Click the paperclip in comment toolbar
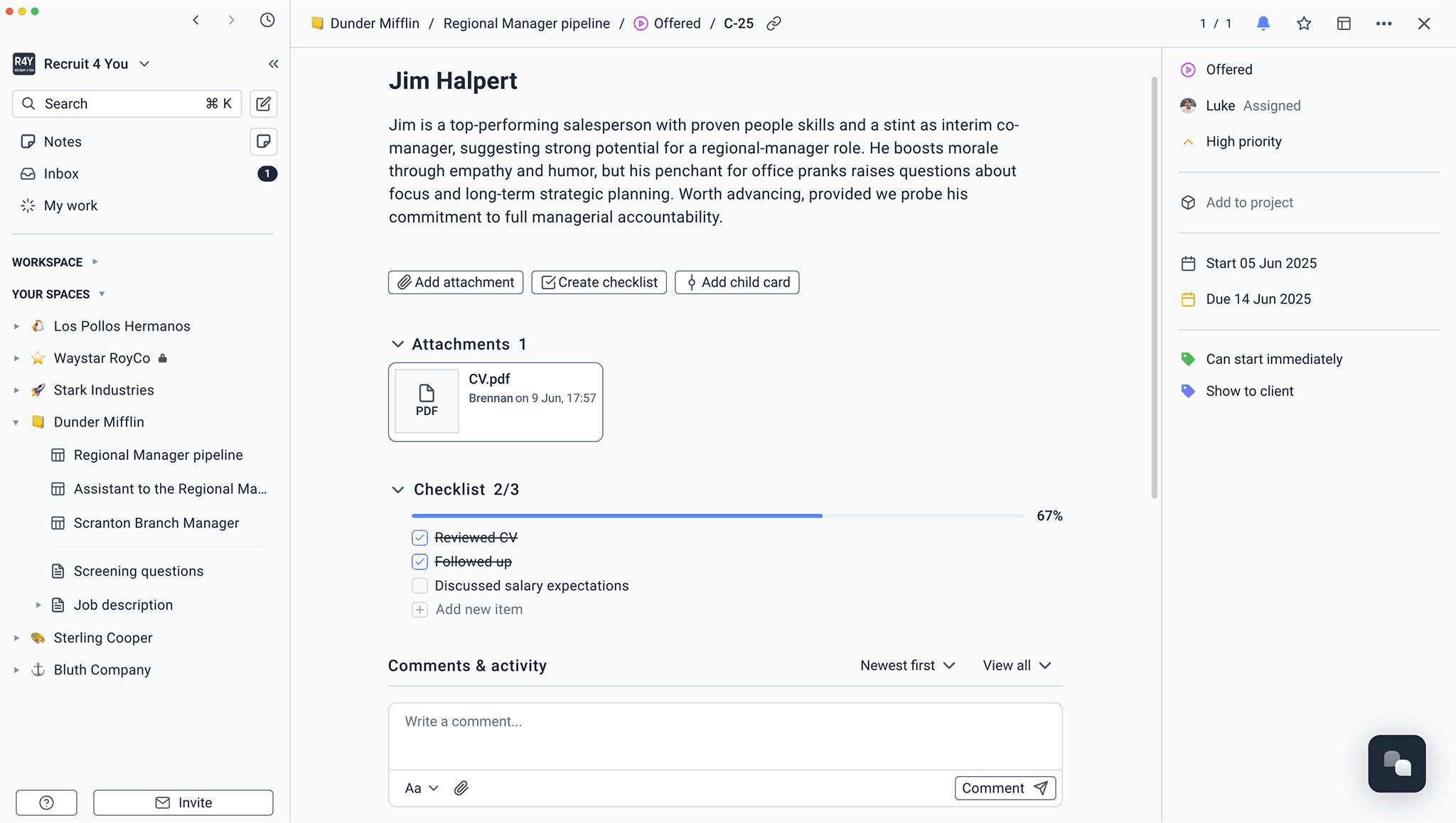 click(x=461, y=788)
